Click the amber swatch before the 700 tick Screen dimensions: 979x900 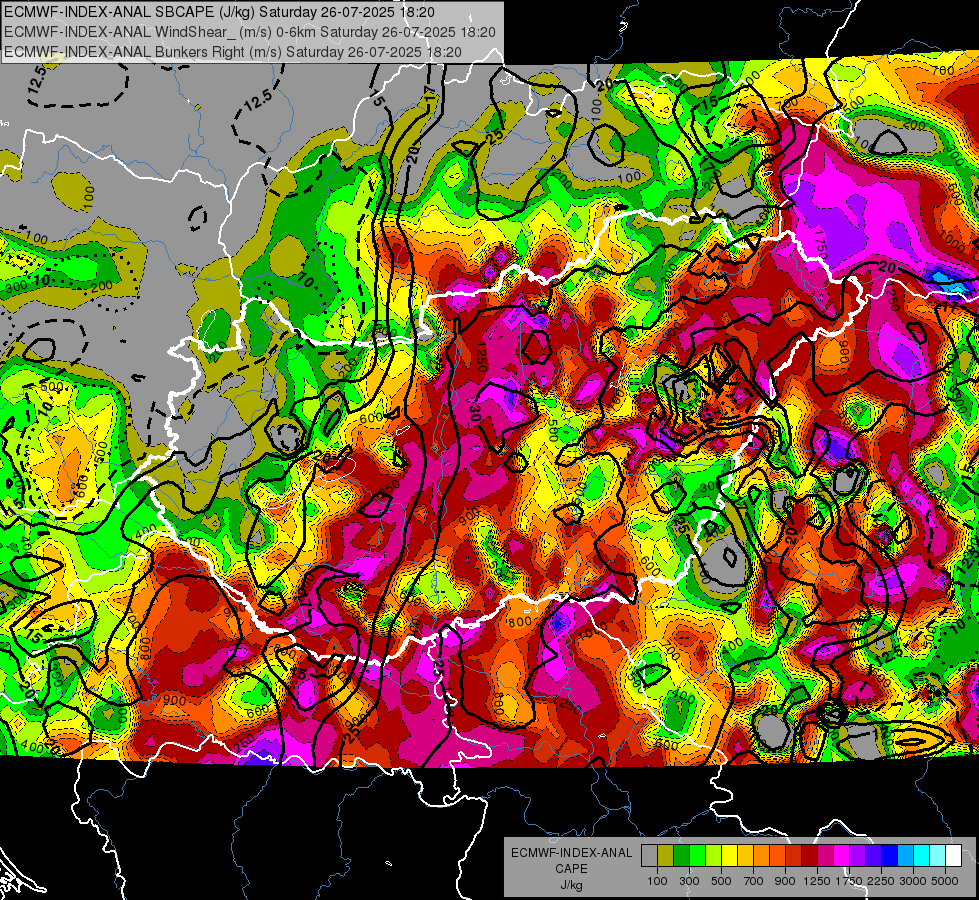coord(745,856)
